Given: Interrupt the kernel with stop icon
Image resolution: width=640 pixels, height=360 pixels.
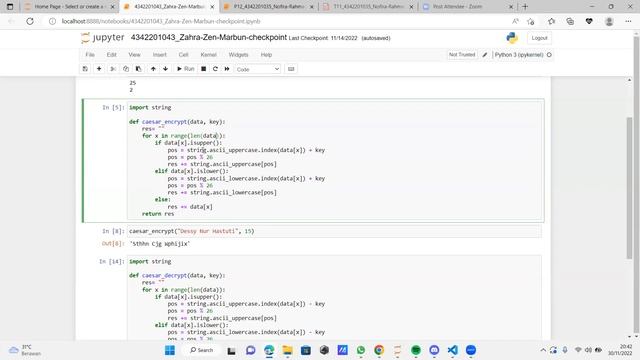Looking at the screenshot, I should [203, 69].
